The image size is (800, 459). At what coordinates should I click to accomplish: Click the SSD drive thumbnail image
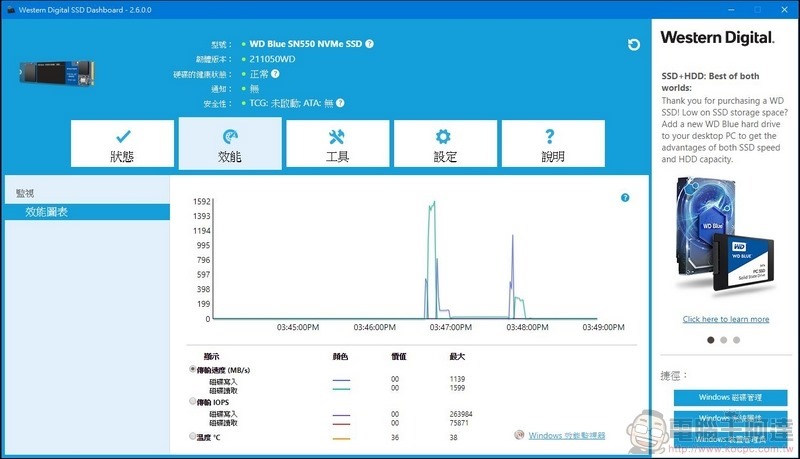57,73
